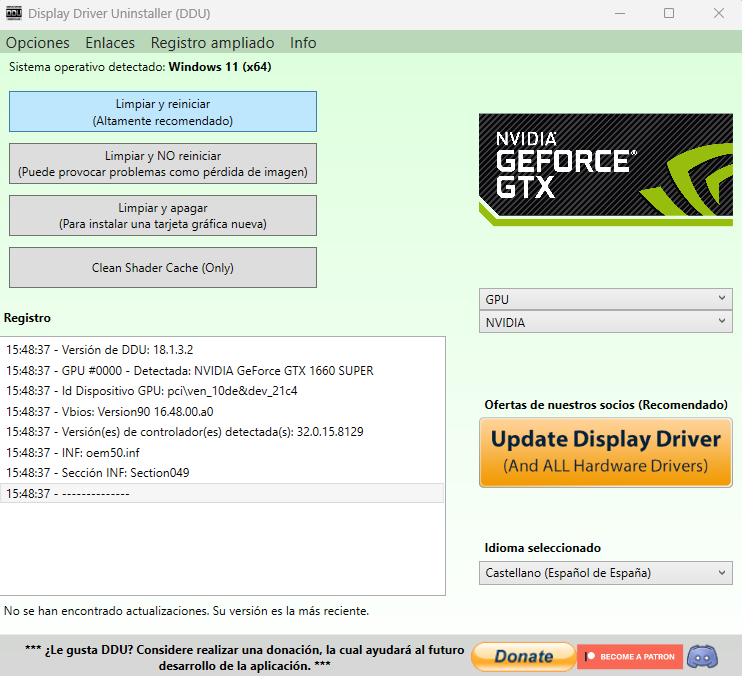Screen dimensions: 742x676
Task: Click Clean Shader Cache (Only) button
Action: click(x=163, y=268)
